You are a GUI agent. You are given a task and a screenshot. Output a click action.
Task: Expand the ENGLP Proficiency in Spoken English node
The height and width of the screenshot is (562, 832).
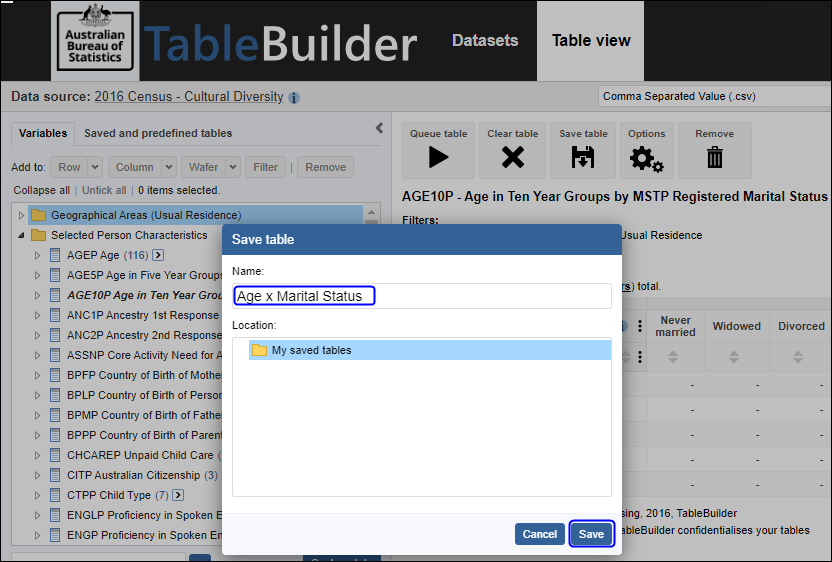pos(37,515)
